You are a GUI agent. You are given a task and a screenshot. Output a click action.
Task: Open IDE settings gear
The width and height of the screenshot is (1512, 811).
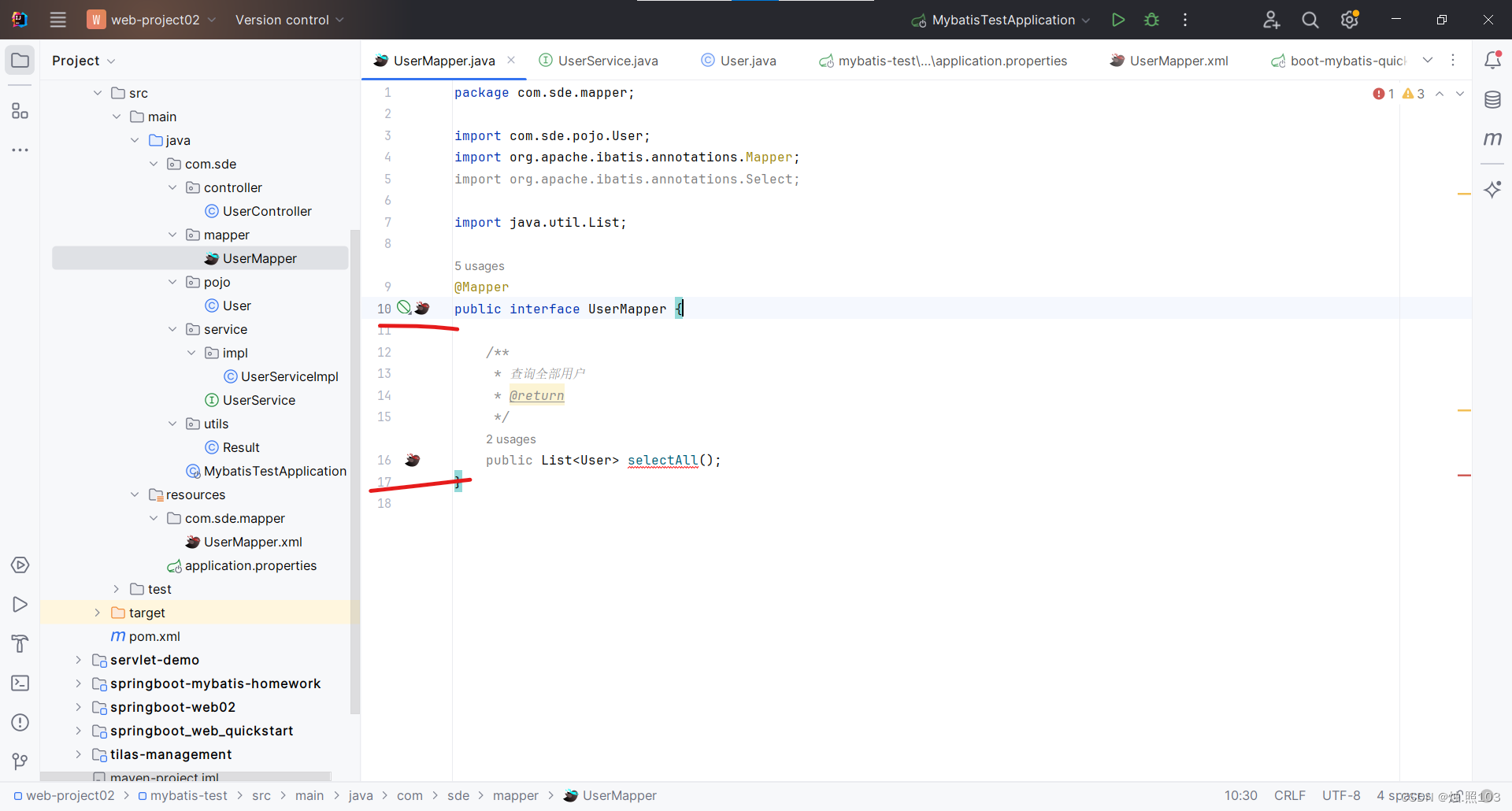1350,20
